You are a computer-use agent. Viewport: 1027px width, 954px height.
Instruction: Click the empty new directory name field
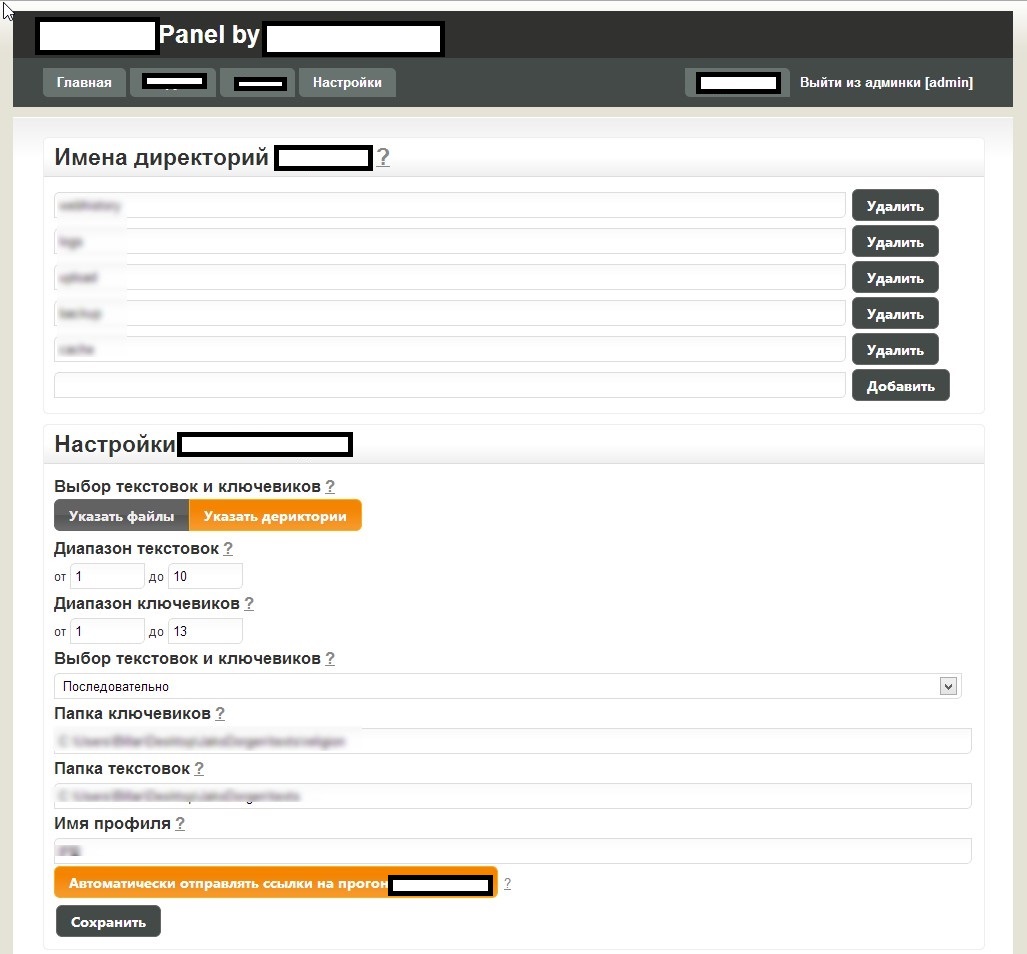[x=450, y=386]
